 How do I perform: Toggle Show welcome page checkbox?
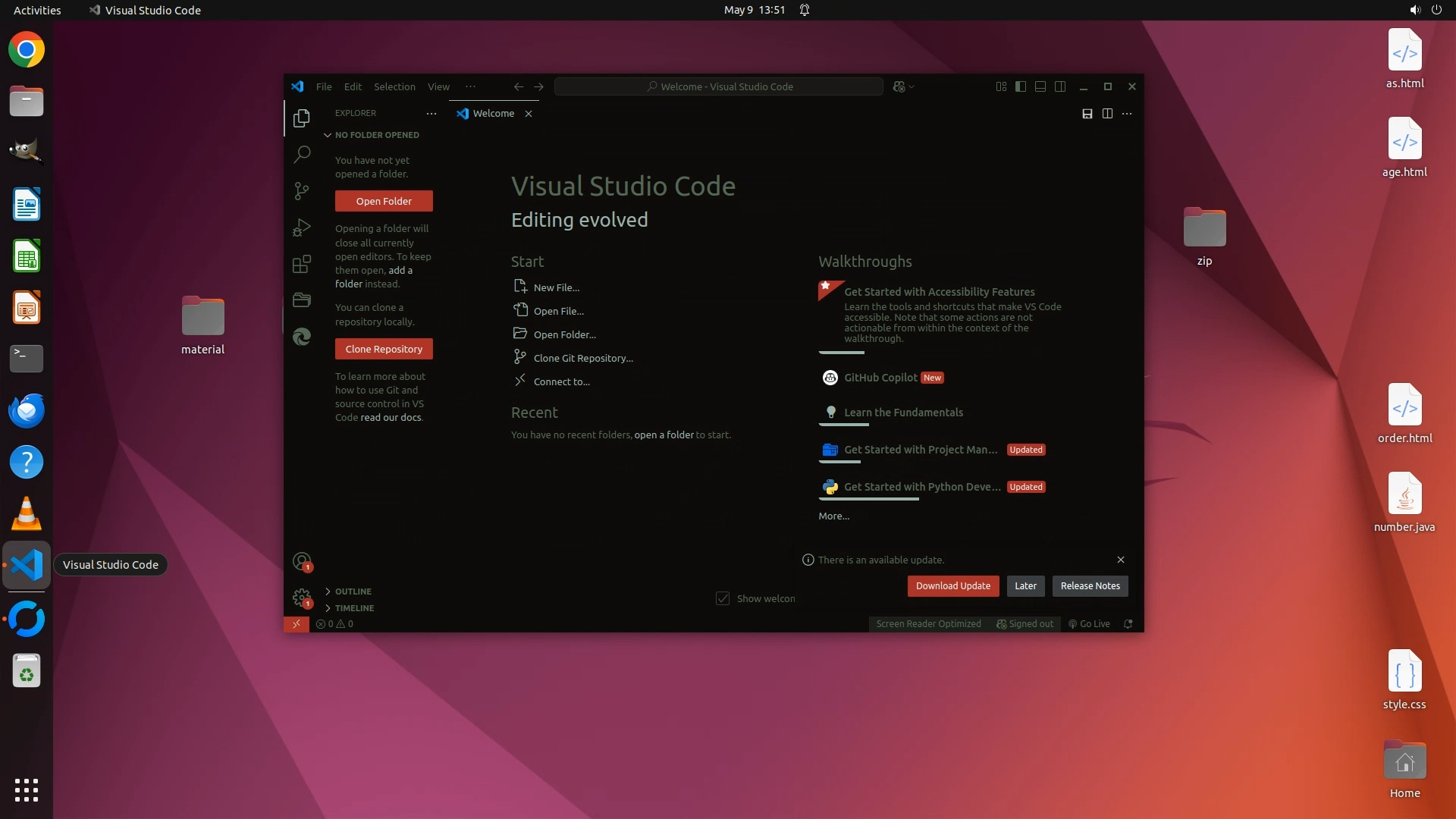click(723, 599)
